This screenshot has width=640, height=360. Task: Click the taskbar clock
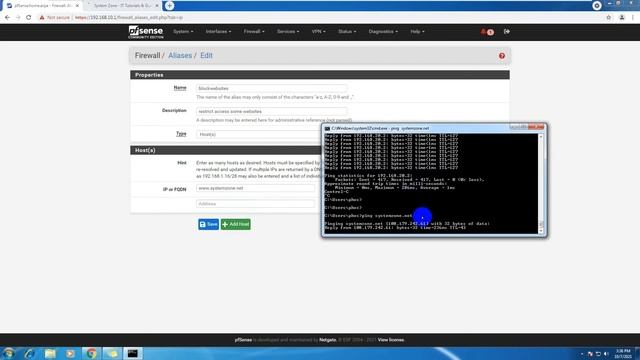pos(623,353)
